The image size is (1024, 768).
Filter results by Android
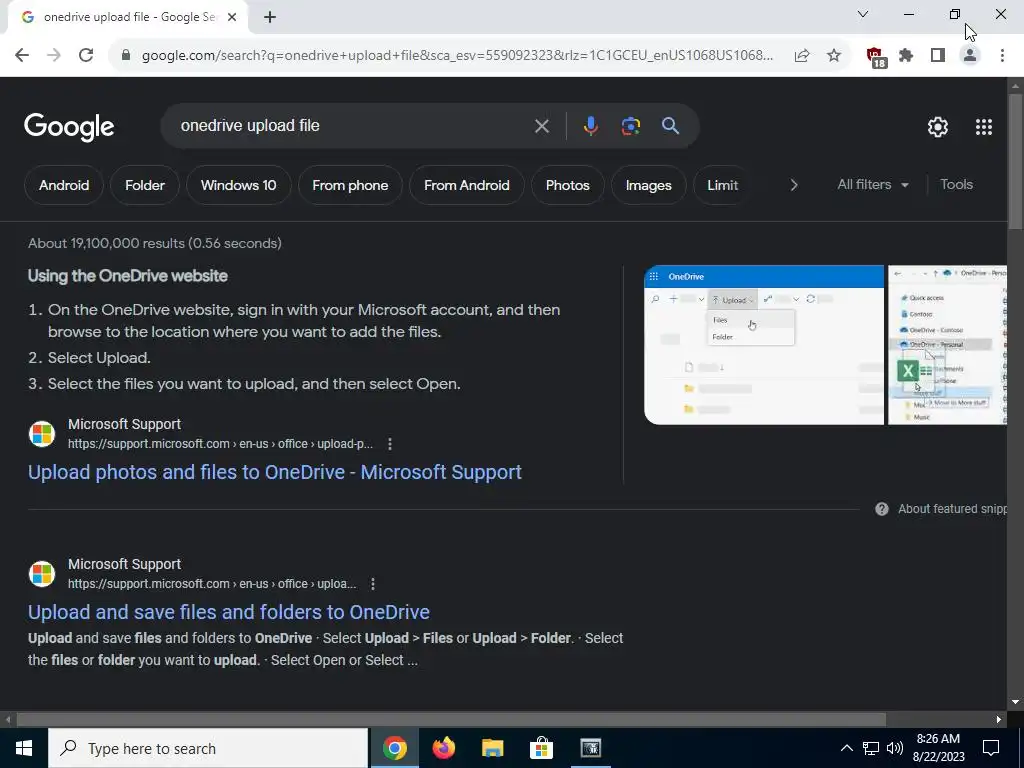click(x=64, y=185)
